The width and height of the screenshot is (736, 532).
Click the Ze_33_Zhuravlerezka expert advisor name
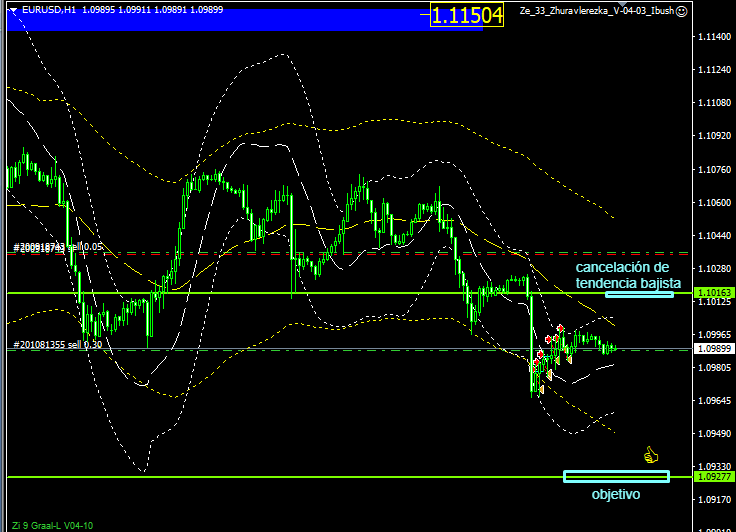coord(596,10)
